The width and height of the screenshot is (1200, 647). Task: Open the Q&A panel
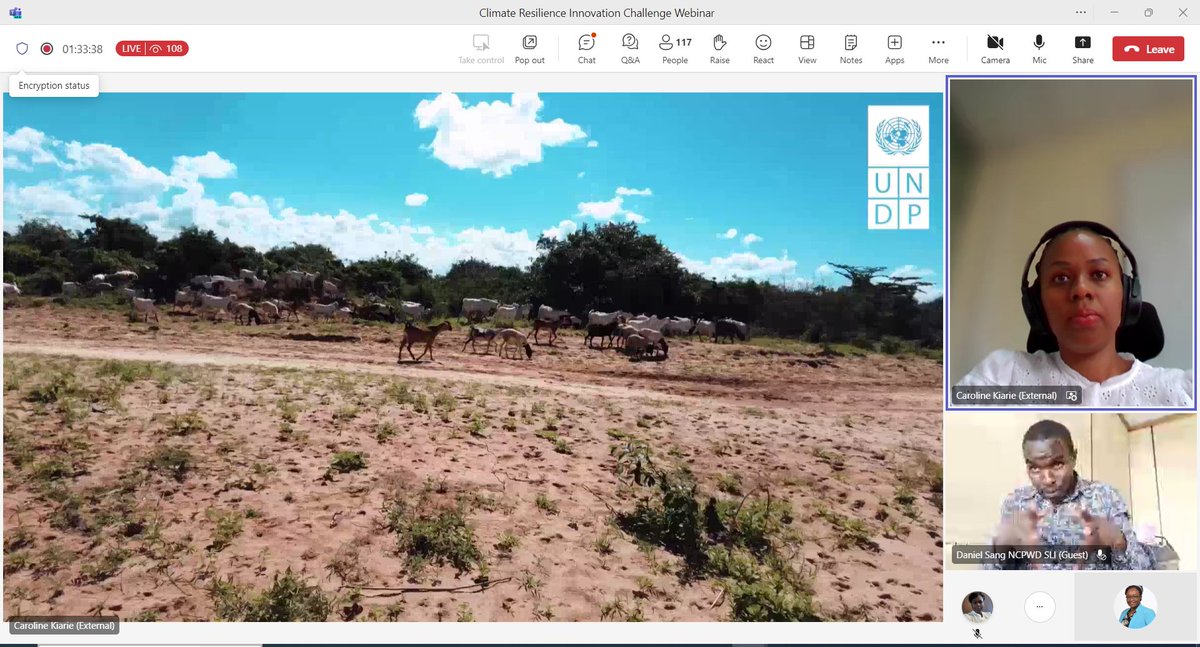(x=630, y=47)
